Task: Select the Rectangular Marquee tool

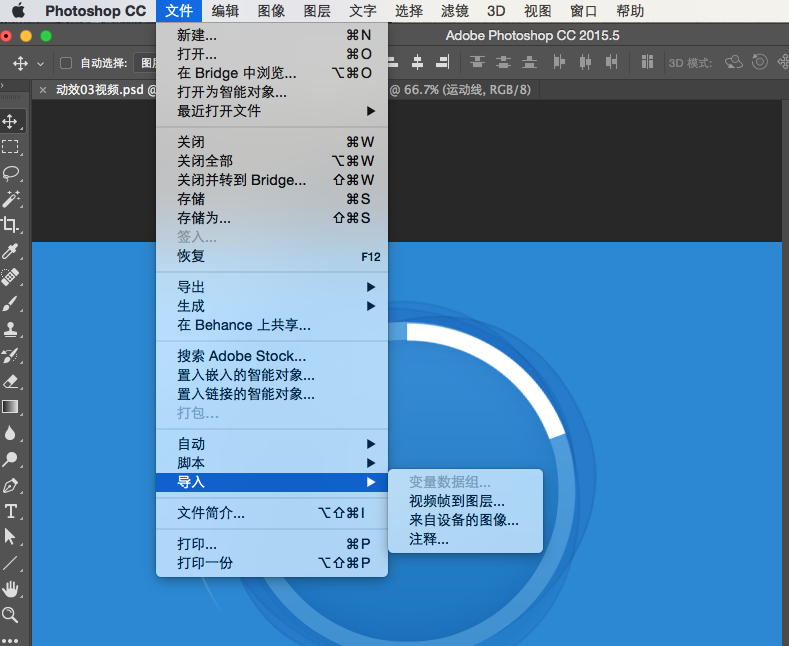Action: coord(10,147)
